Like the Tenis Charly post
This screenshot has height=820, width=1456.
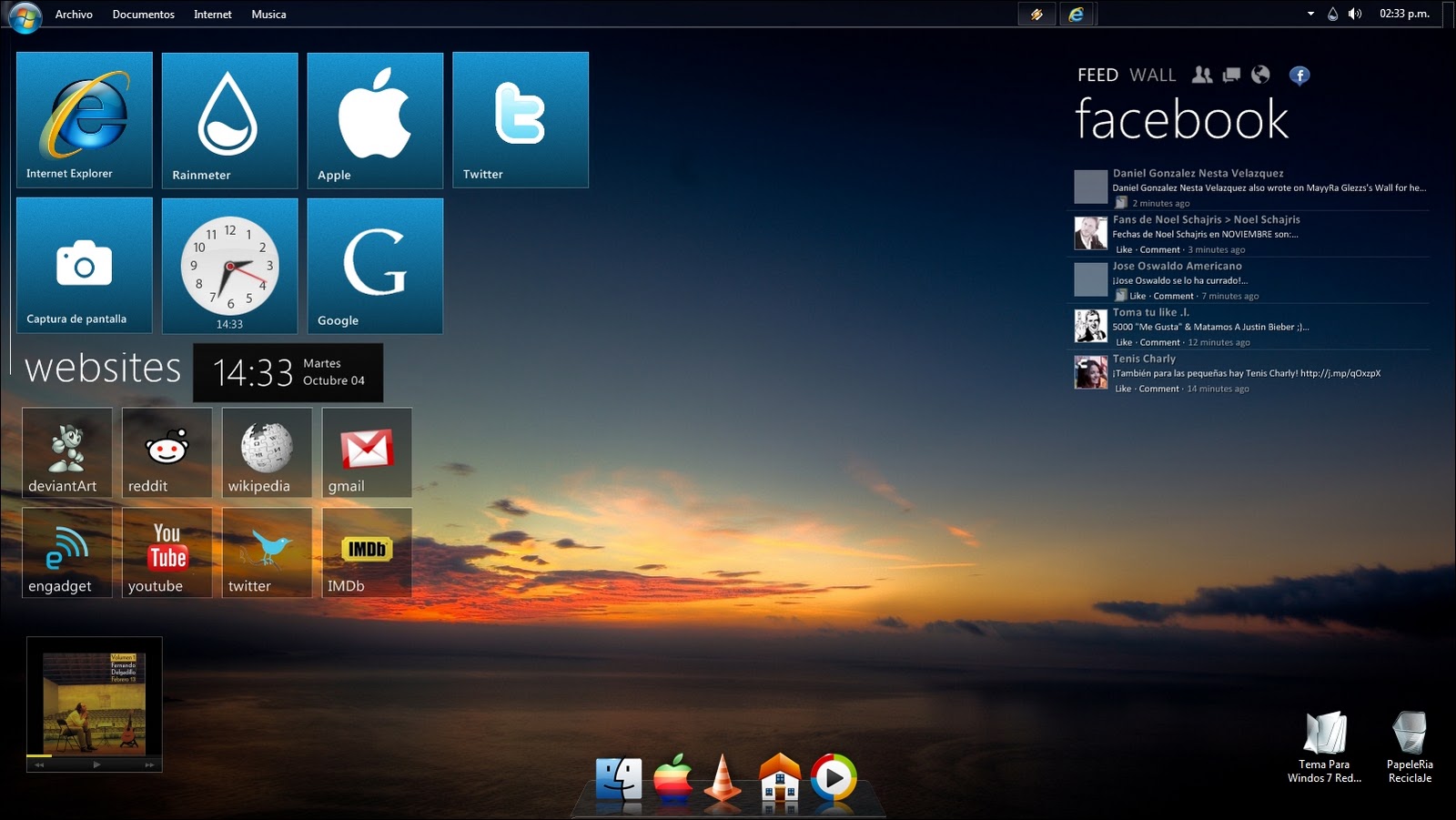(x=1123, y=388)
